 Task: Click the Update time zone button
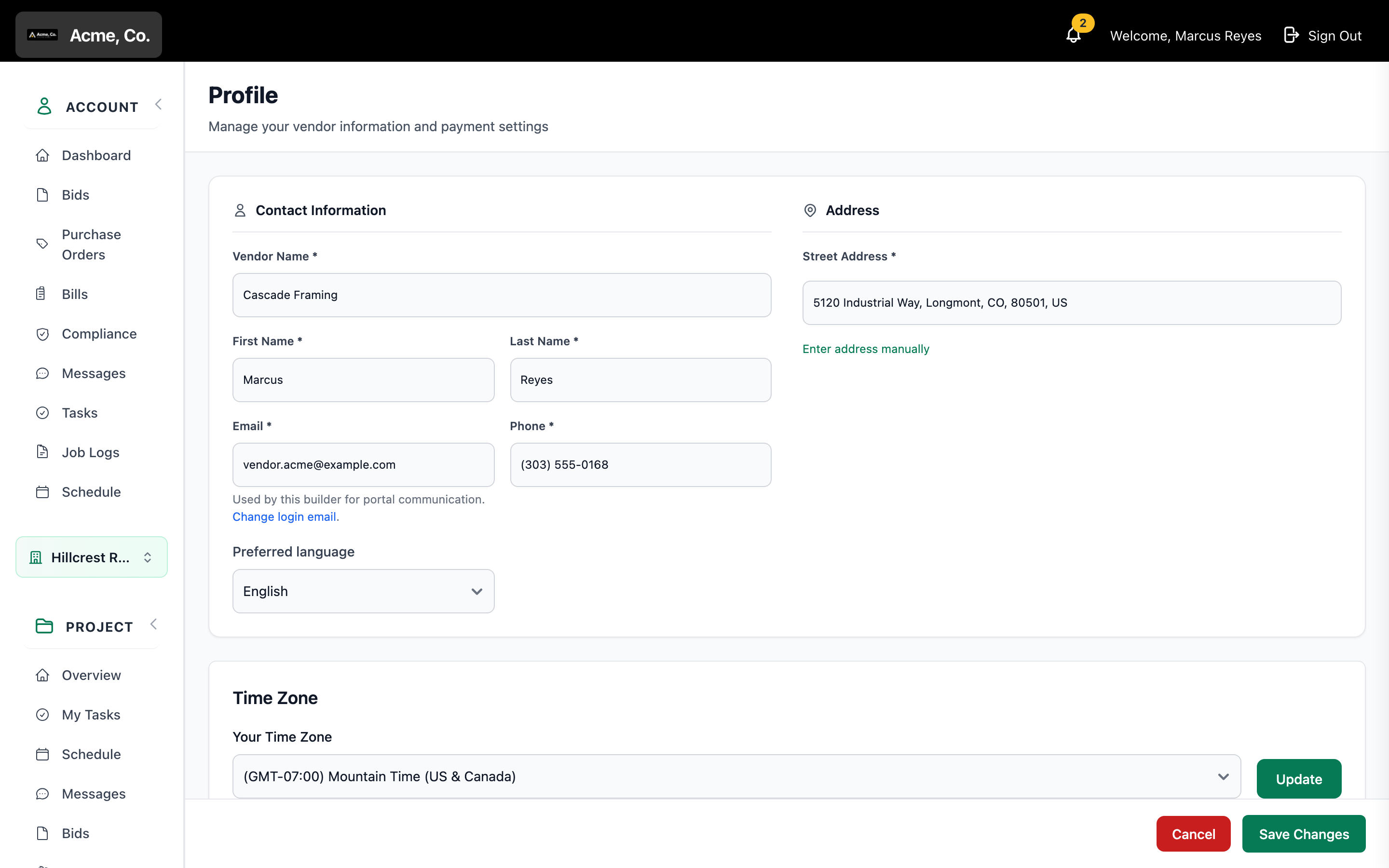1299,779
